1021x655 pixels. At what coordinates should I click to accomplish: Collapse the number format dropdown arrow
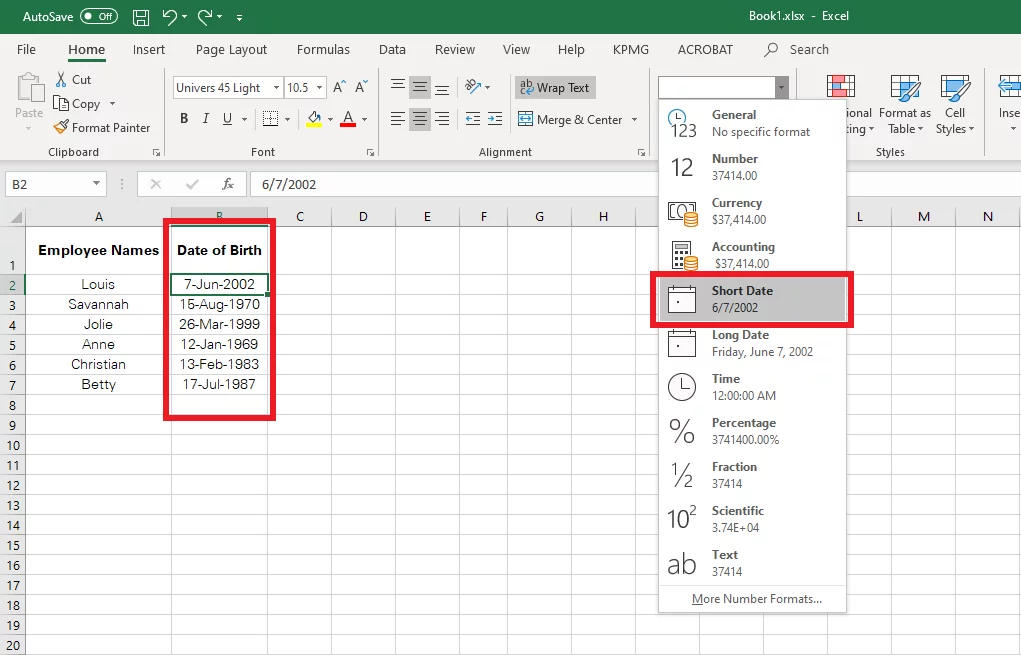click(782, 88)
